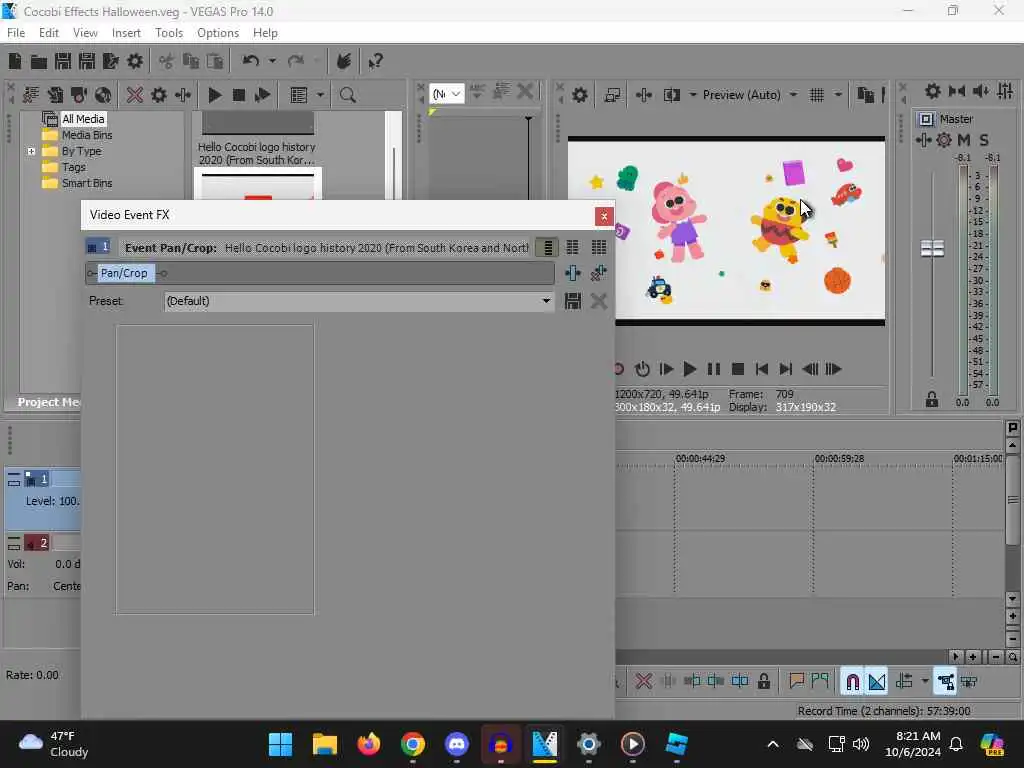Open Master FX in Master Bus

click(x=923, y=140)
